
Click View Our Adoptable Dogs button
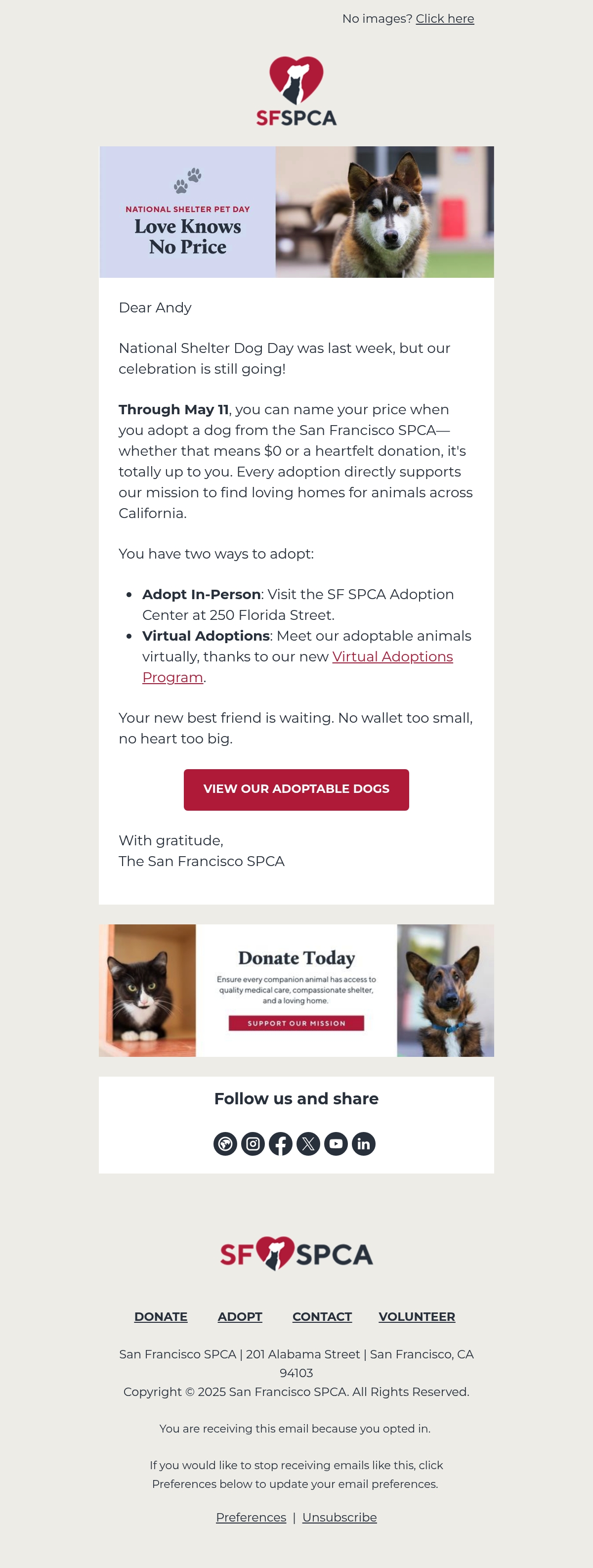coord(296,789)
